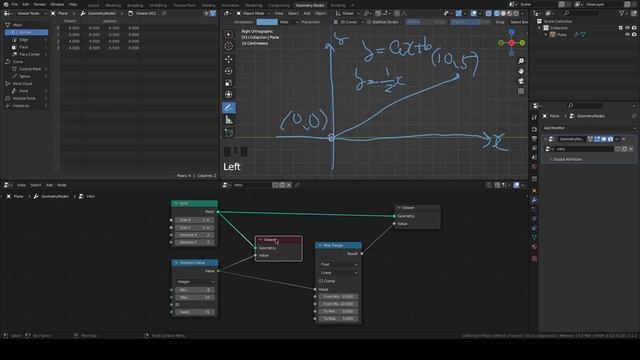
Task: Click intro node group name field in modifier
Action: (584, 149)
